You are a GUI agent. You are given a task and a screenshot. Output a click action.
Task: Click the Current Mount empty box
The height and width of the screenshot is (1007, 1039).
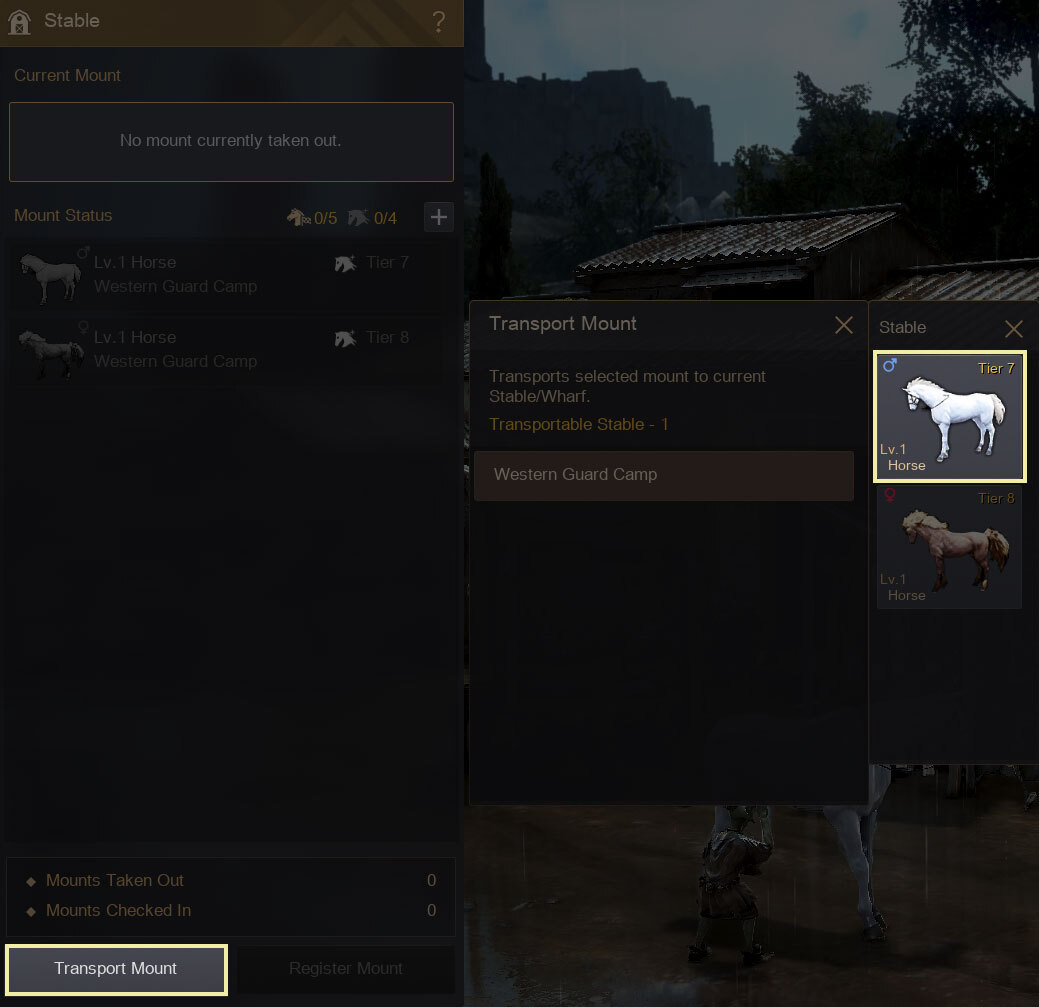[x=231, y=142]
